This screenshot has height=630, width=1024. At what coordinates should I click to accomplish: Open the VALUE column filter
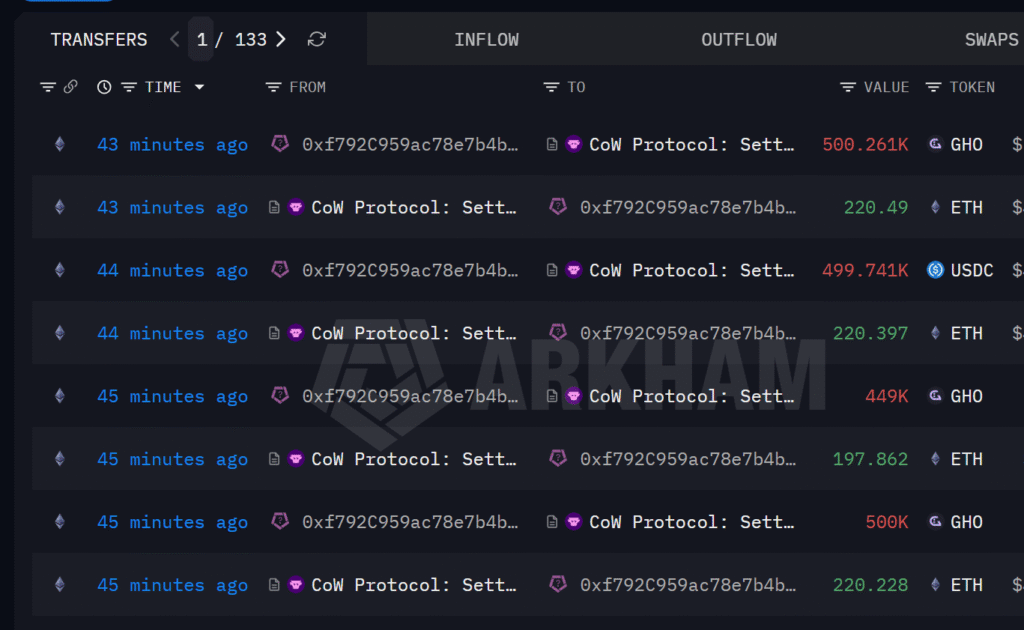click(x=848, y=87)
